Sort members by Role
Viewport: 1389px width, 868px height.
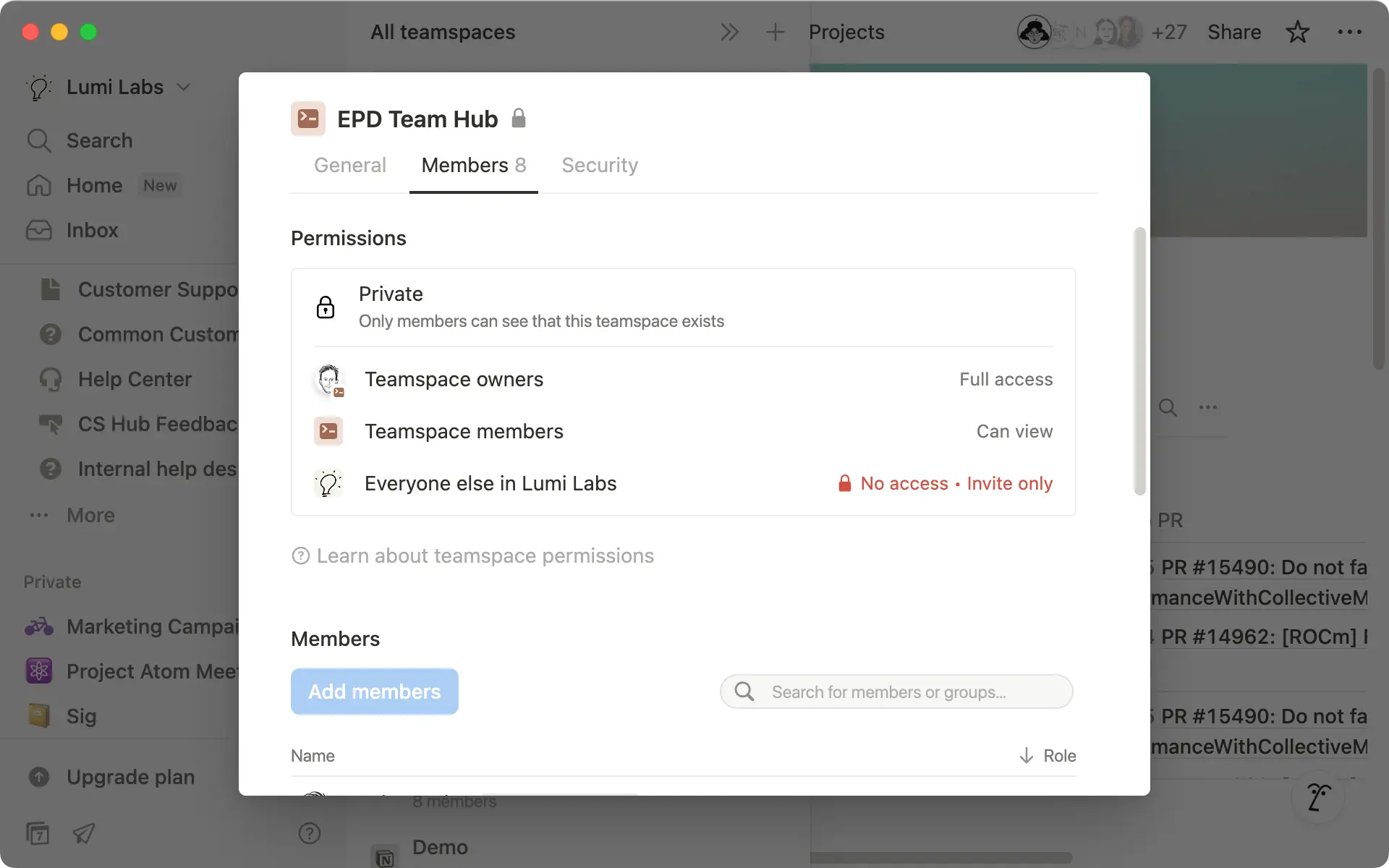coord(1047,755)
